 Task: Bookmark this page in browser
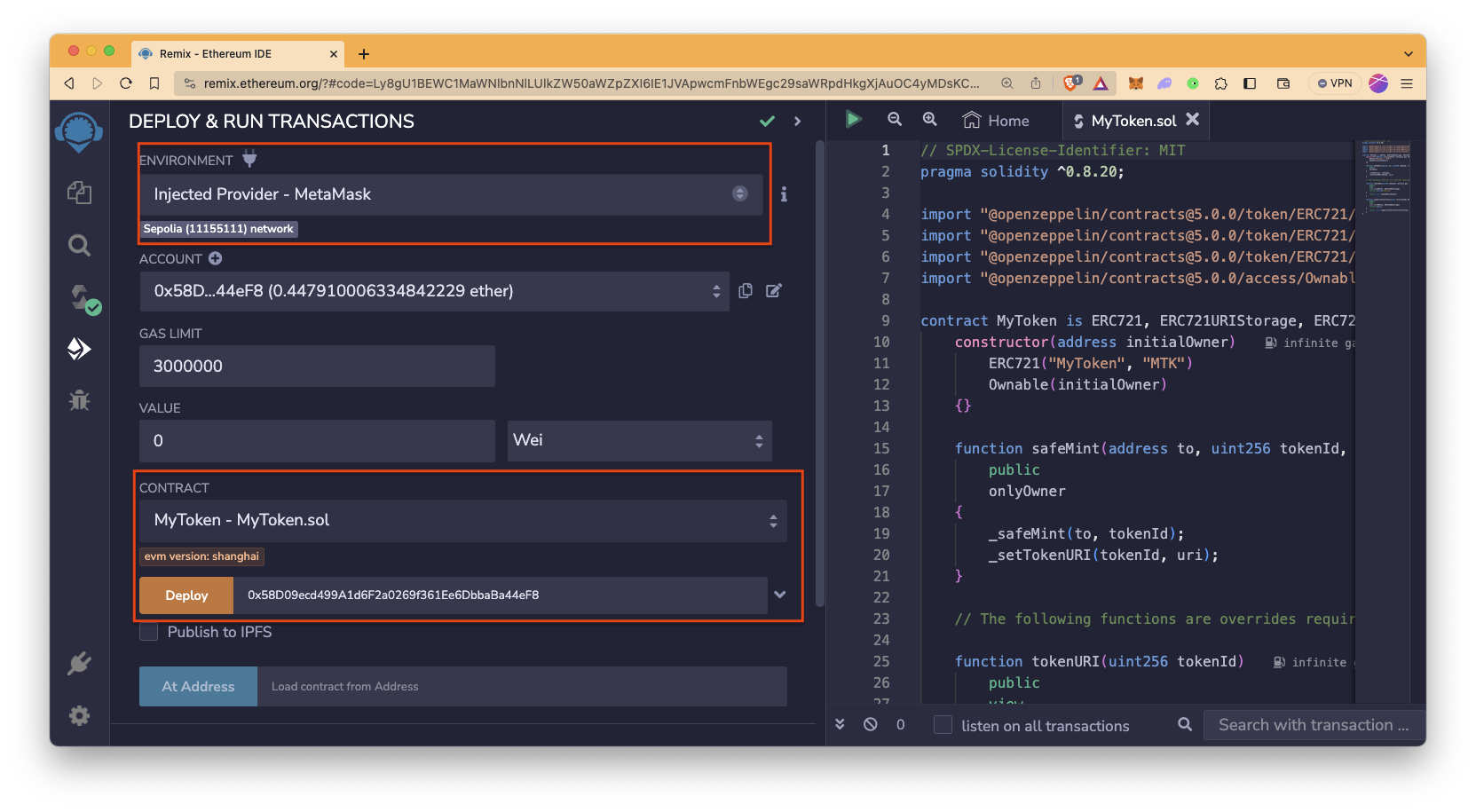pos(154,83)
